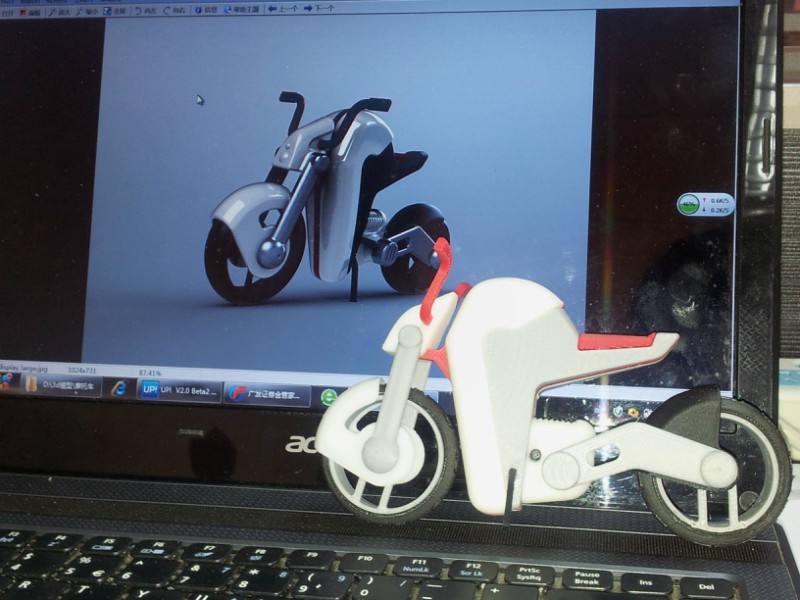Switch to UP! V2.0 Beta2 taskbar window

pyautogui.click(x=180, y=390)
